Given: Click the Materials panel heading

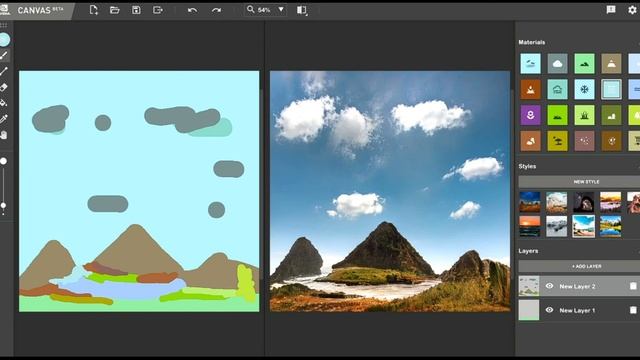Looking at the screenshot, I should pos(532,42).
